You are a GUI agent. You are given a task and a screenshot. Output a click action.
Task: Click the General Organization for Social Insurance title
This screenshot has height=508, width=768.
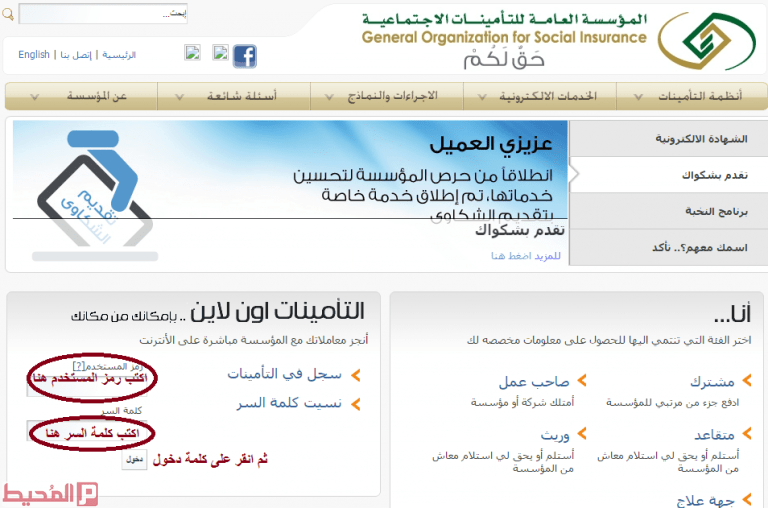(504, 38)
